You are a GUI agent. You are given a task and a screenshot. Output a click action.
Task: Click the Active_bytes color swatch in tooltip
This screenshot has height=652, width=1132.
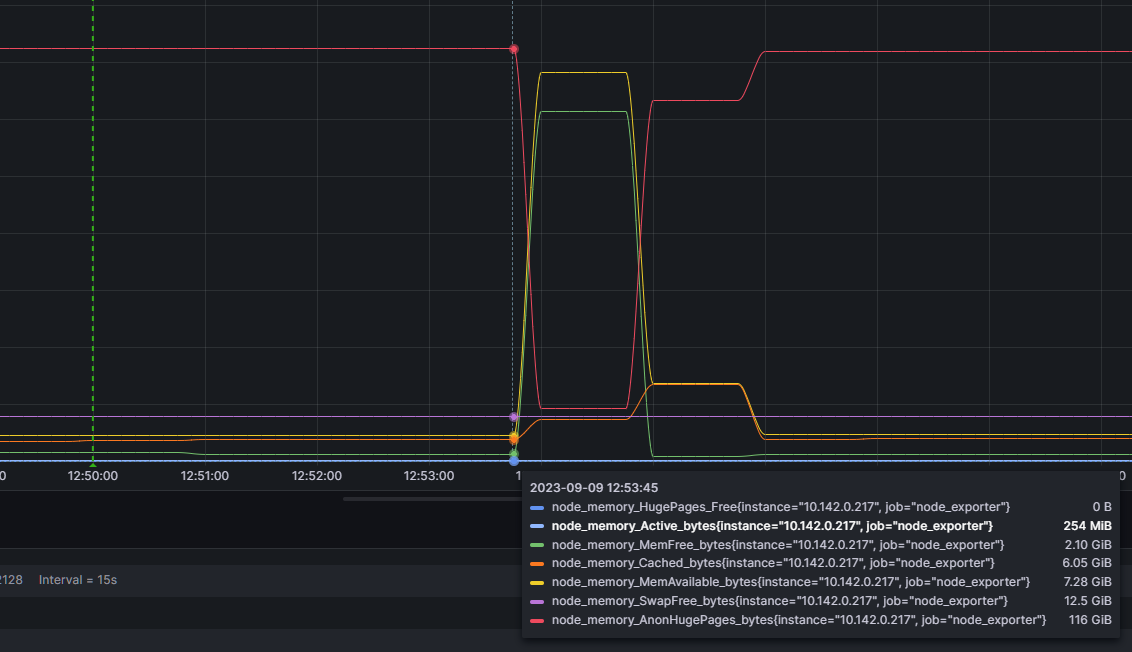click(537, 526)
